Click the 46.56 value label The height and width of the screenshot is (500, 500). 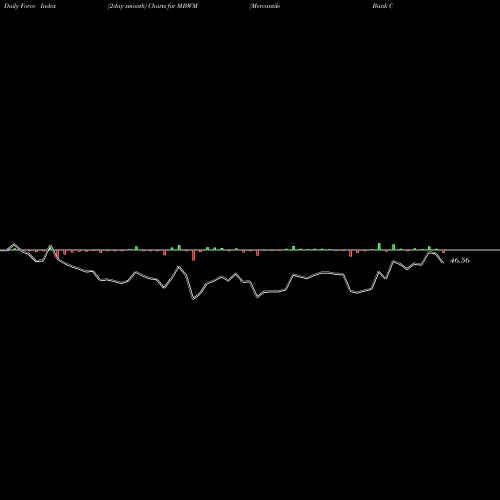pyautogui.click(x=460, y=260)
